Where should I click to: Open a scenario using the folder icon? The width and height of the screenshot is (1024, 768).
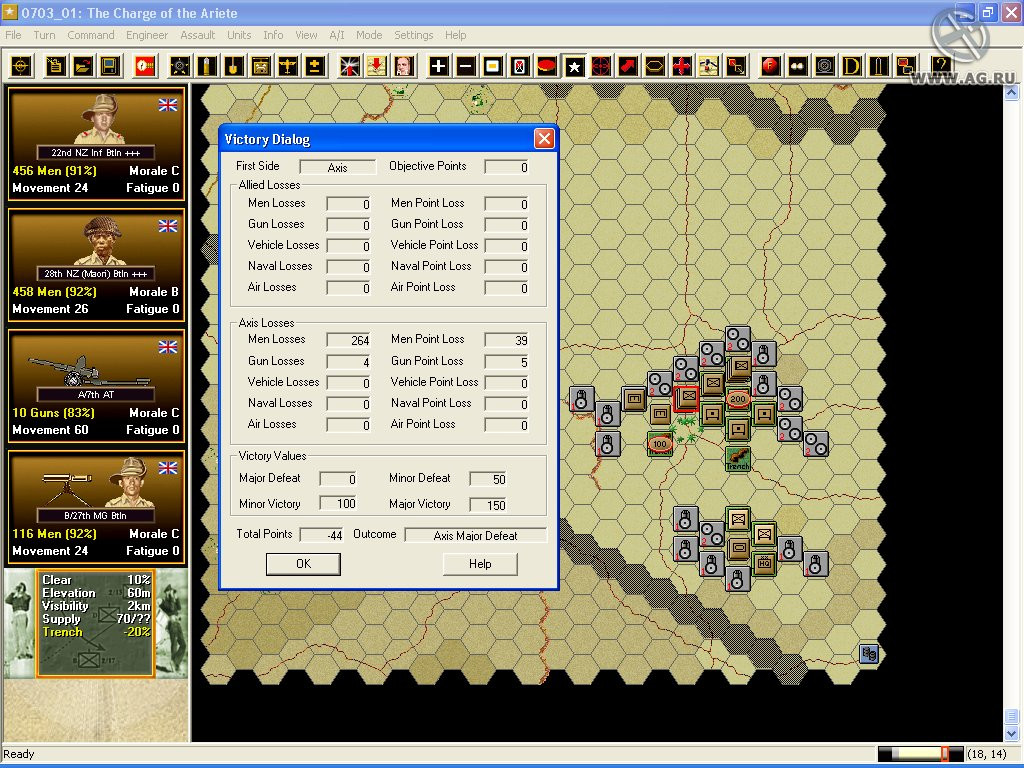pyautogui.click(x=81, y=67)
